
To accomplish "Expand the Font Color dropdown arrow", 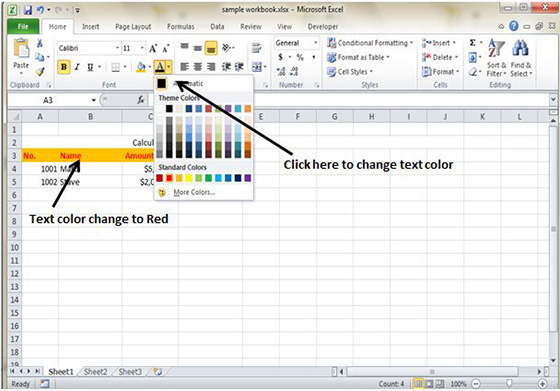I will 169,67.
